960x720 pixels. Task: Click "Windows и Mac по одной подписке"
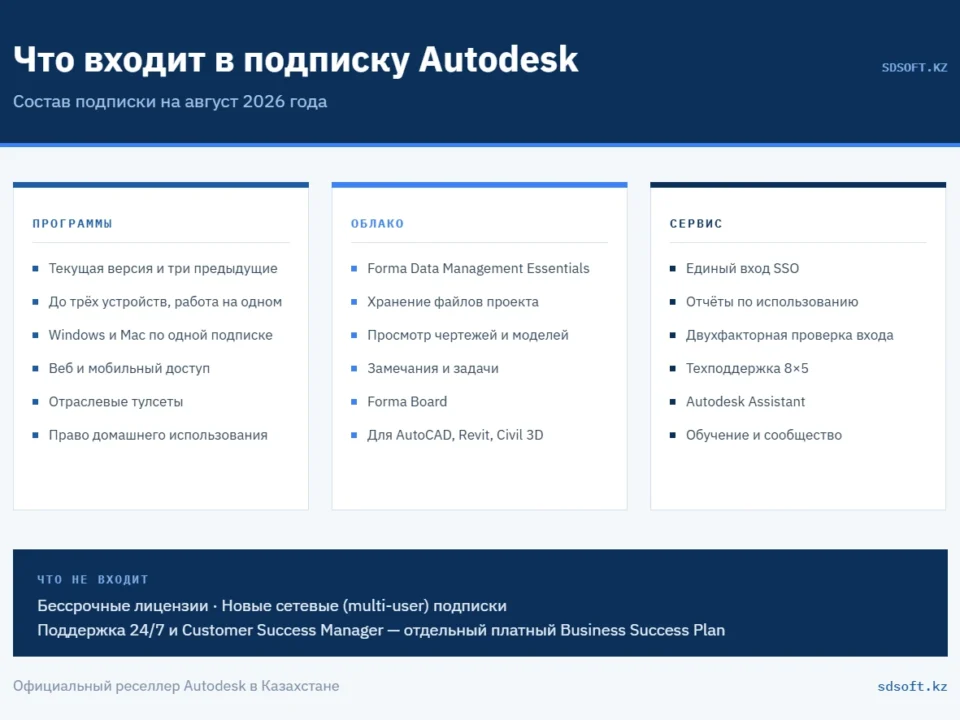[x=160, y=335]
